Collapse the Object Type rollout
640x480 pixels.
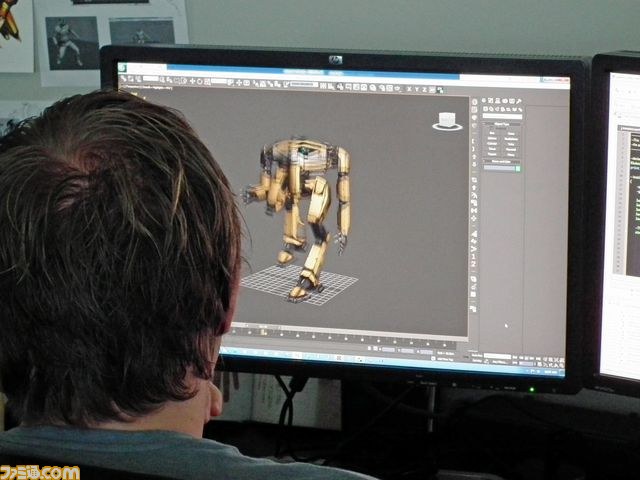point(501,124)
